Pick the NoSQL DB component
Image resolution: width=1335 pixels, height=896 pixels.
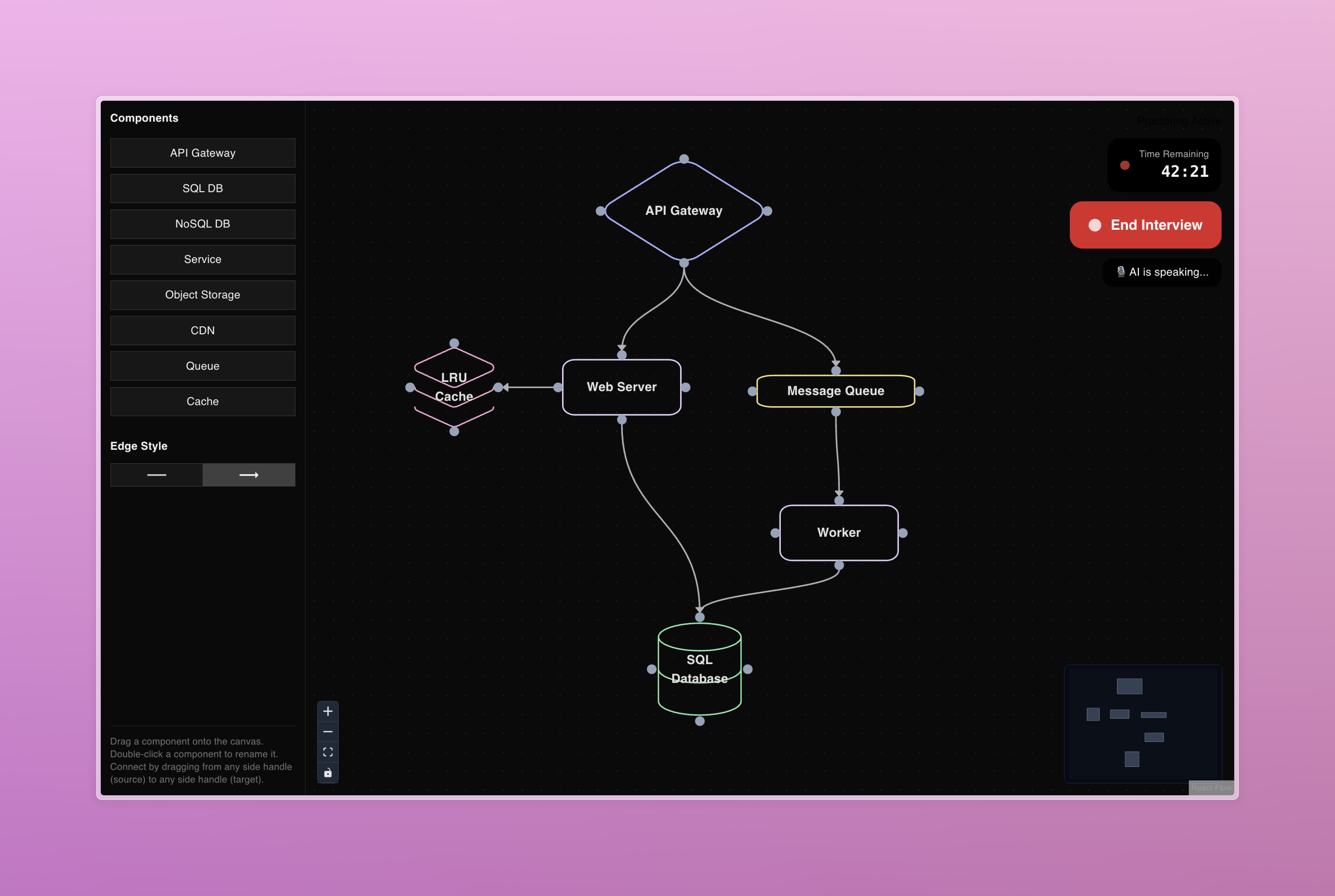pos(202,224)
